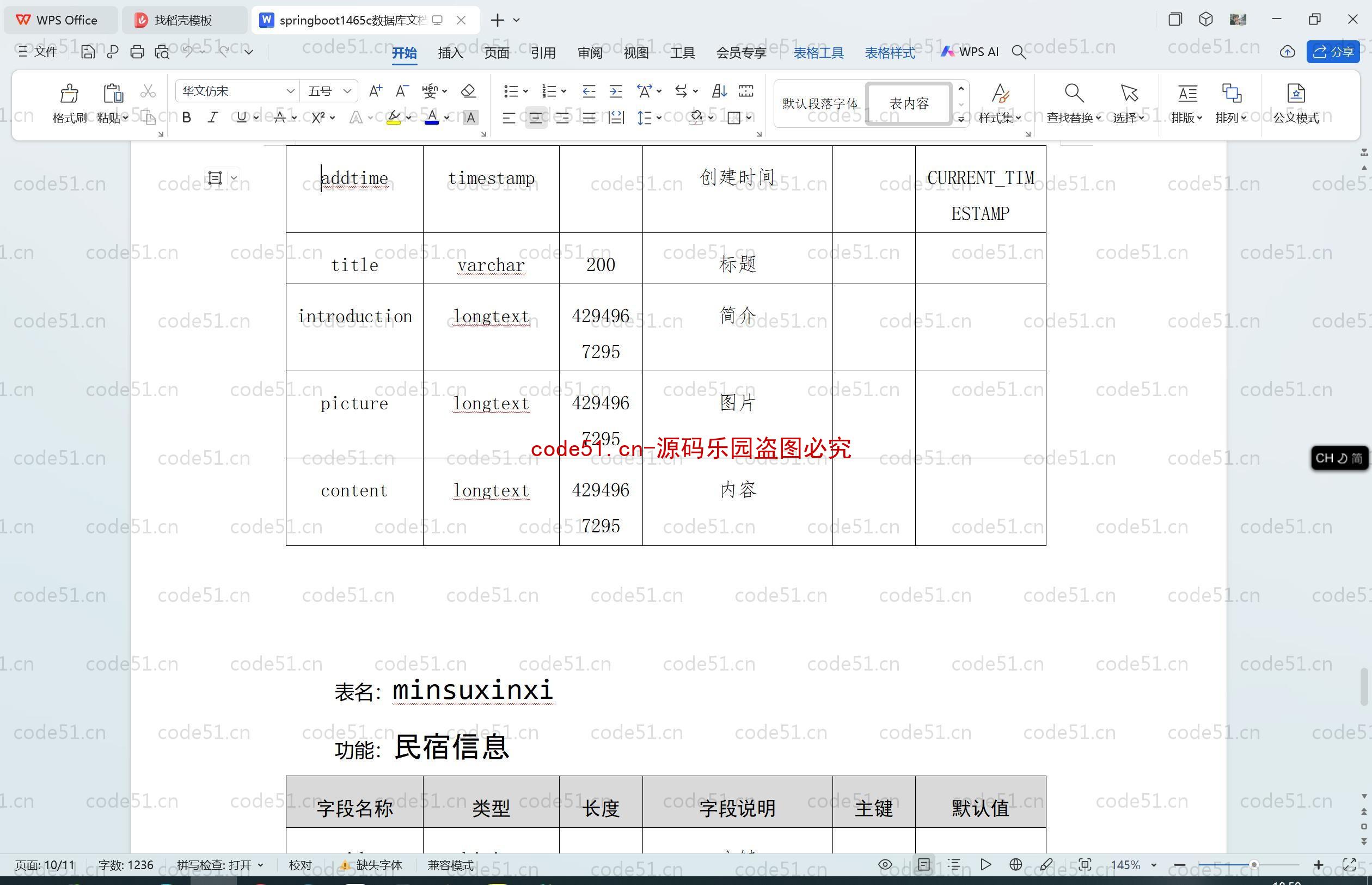
Task: Click the 开始 Home ribbon tab
Action: (x=405, y=52)
